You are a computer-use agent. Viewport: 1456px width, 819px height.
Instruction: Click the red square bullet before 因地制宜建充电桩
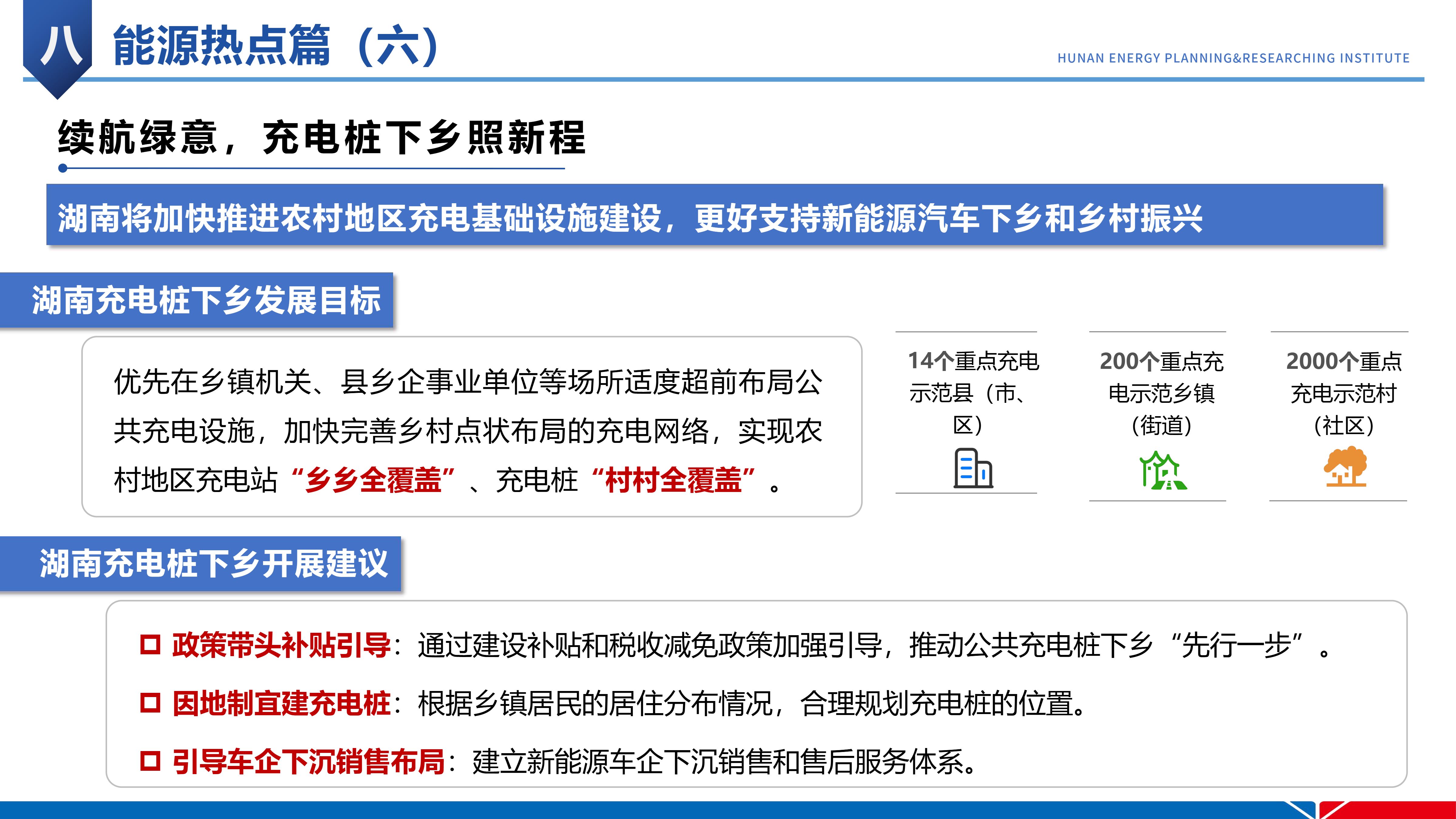click(150, 703)
